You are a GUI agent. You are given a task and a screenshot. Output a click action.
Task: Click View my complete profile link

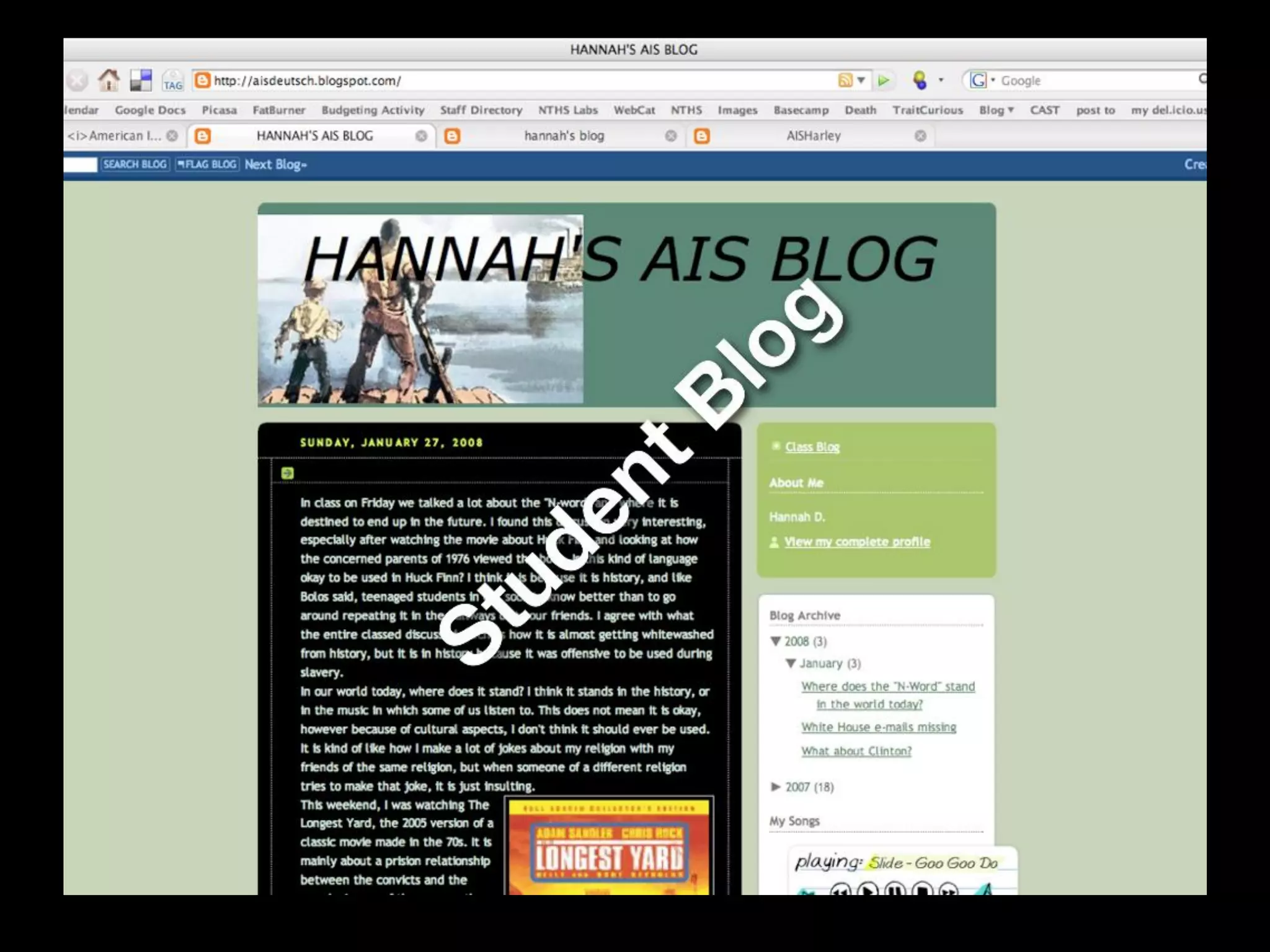click(857, 542)
